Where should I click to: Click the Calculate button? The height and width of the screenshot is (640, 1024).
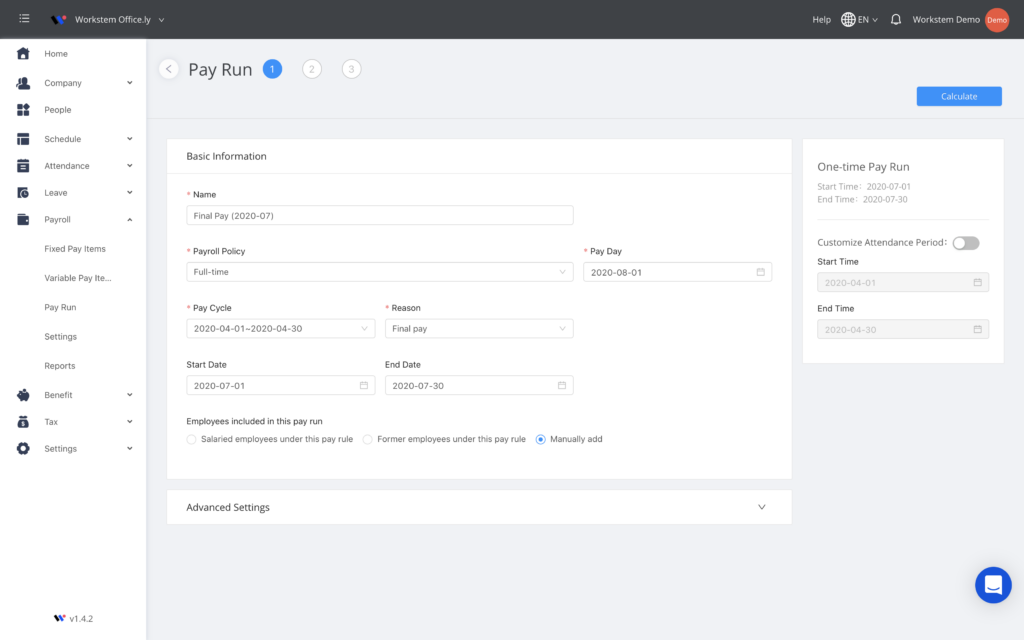(958, 96)
